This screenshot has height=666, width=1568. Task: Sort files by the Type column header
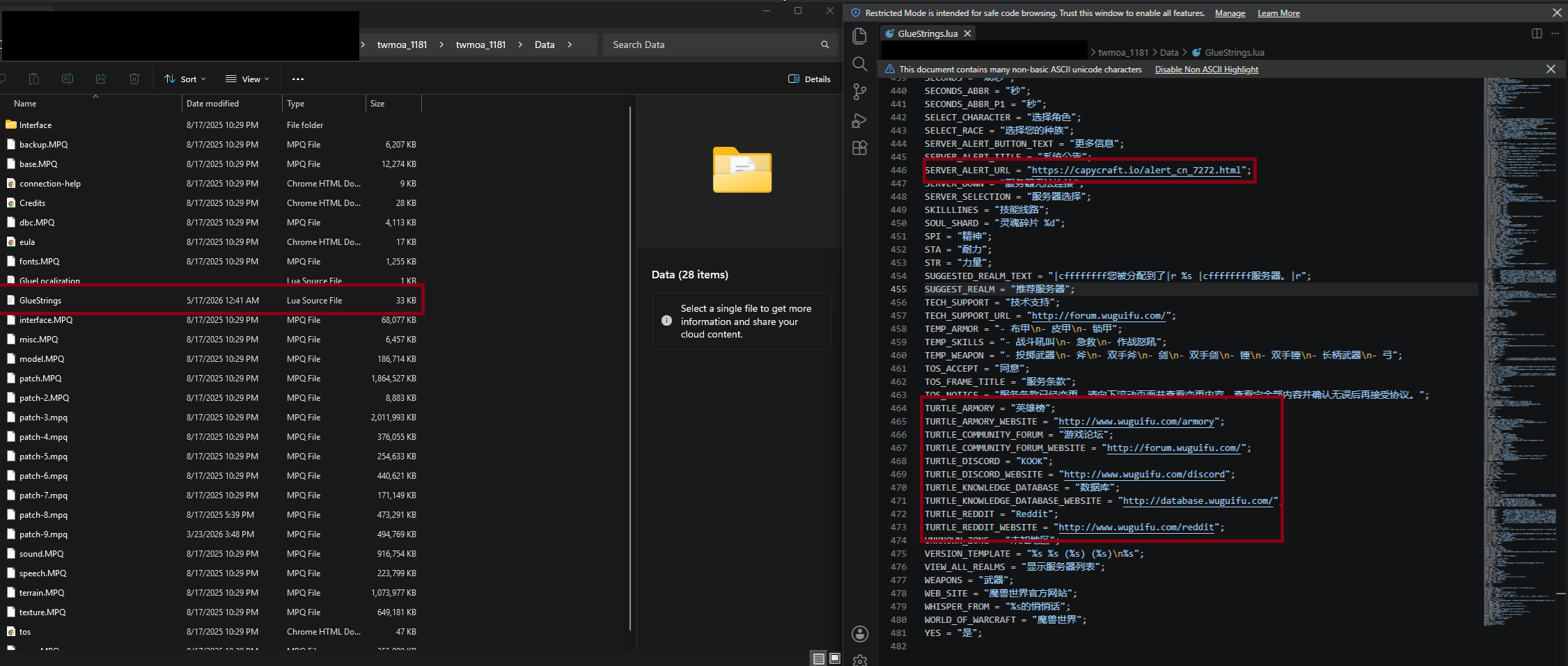point(296,103)
